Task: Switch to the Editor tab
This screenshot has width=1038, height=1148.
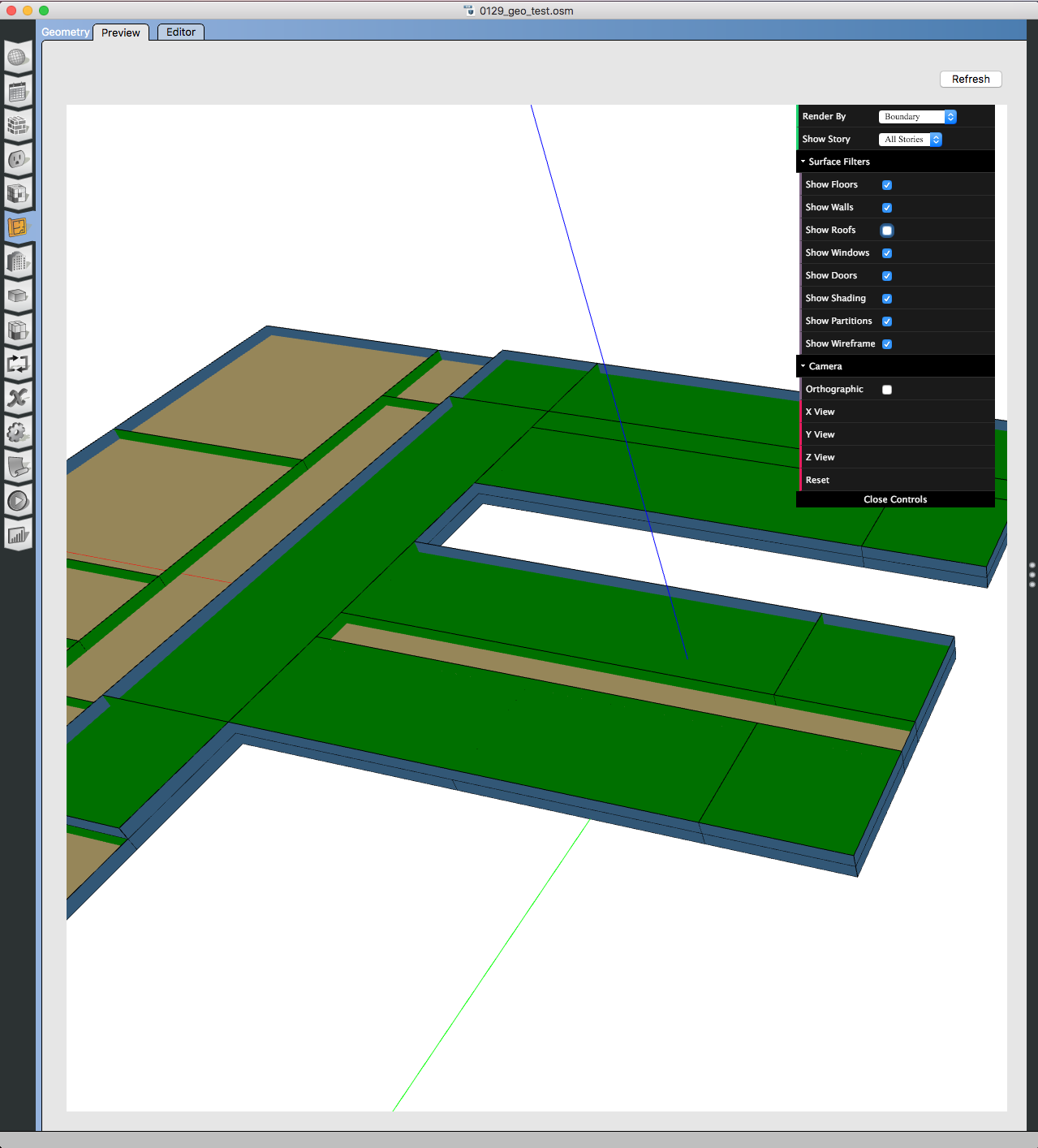Action: click(180, 32)
